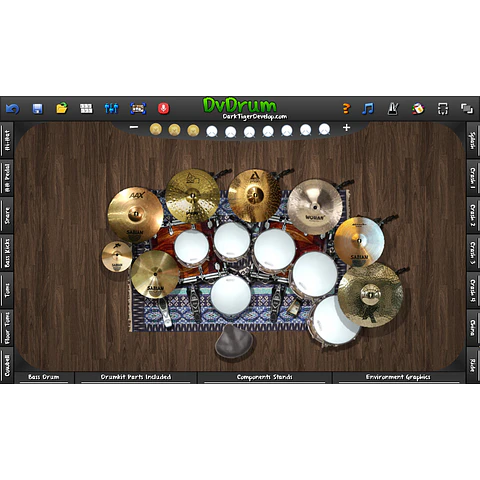Select the last white drum slot icon
480x480 pixels.
click(x=324, y=129)
